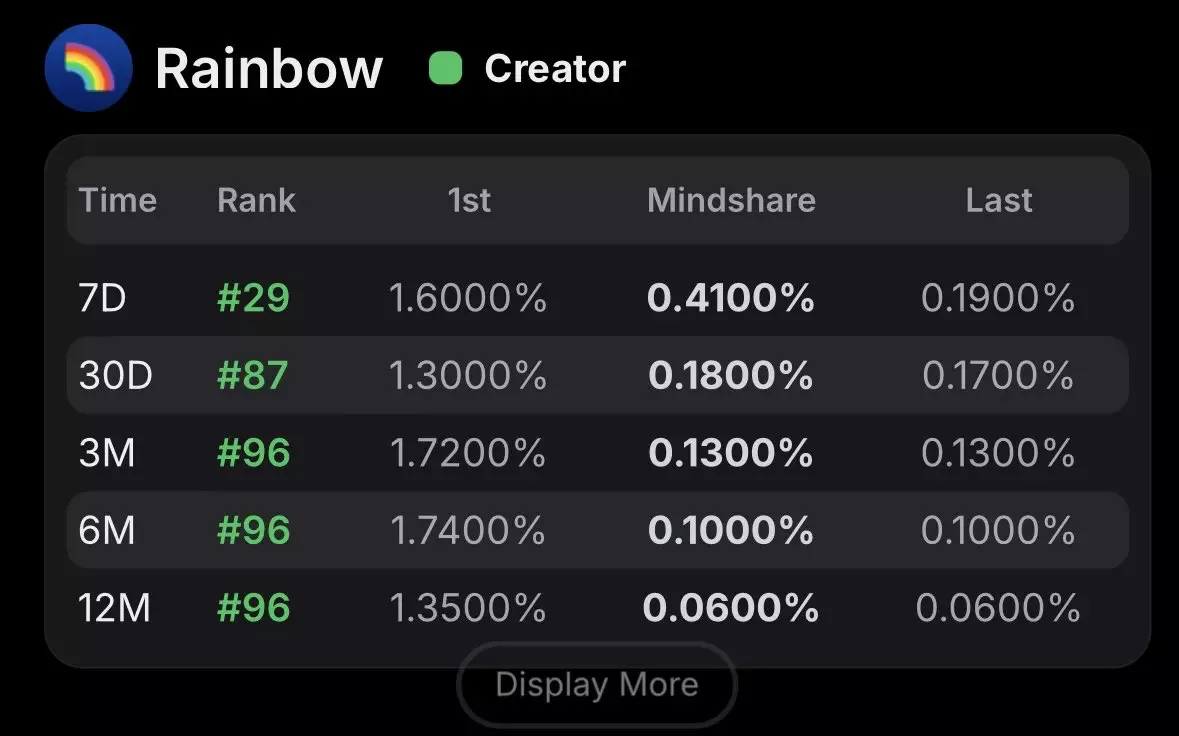
Task: Select the 7D time row
Action: click(598, 298)
